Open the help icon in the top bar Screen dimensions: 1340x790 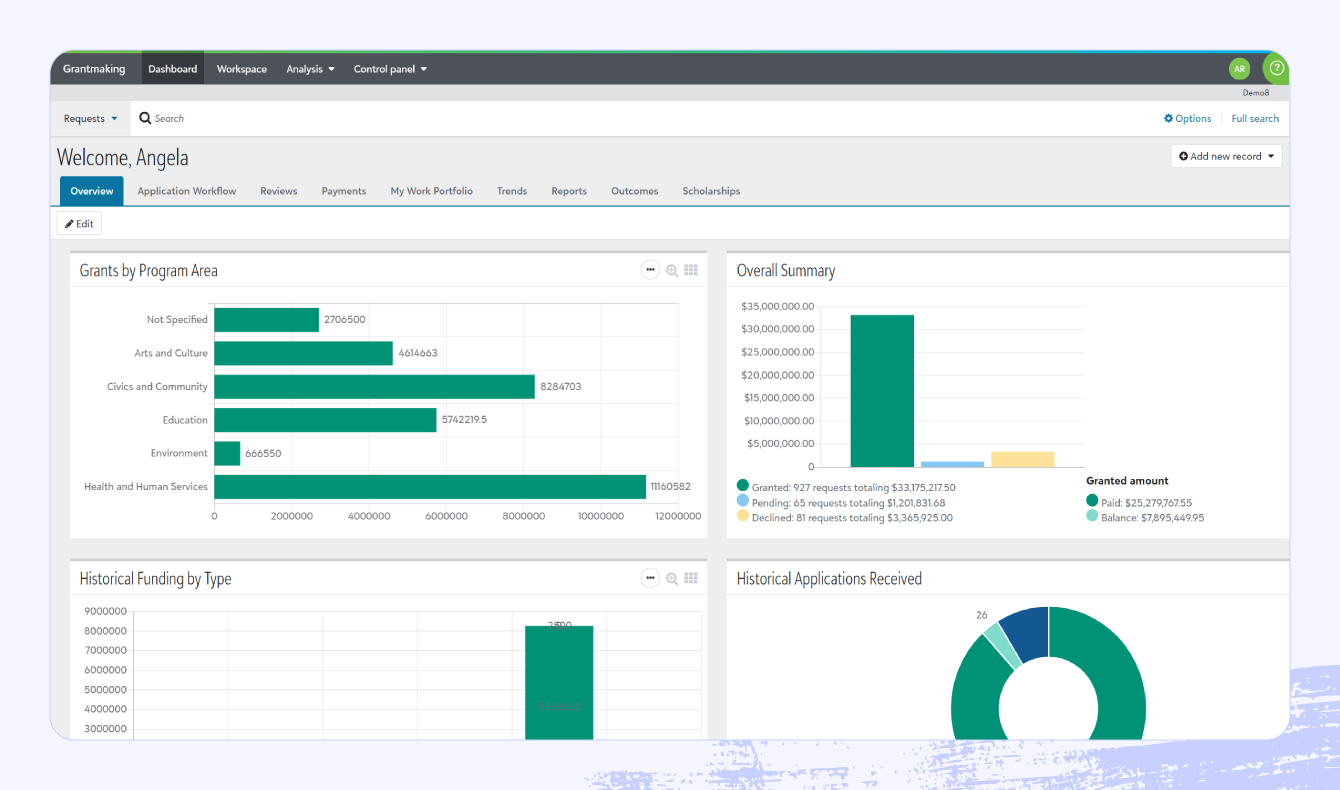(1276, 68)
